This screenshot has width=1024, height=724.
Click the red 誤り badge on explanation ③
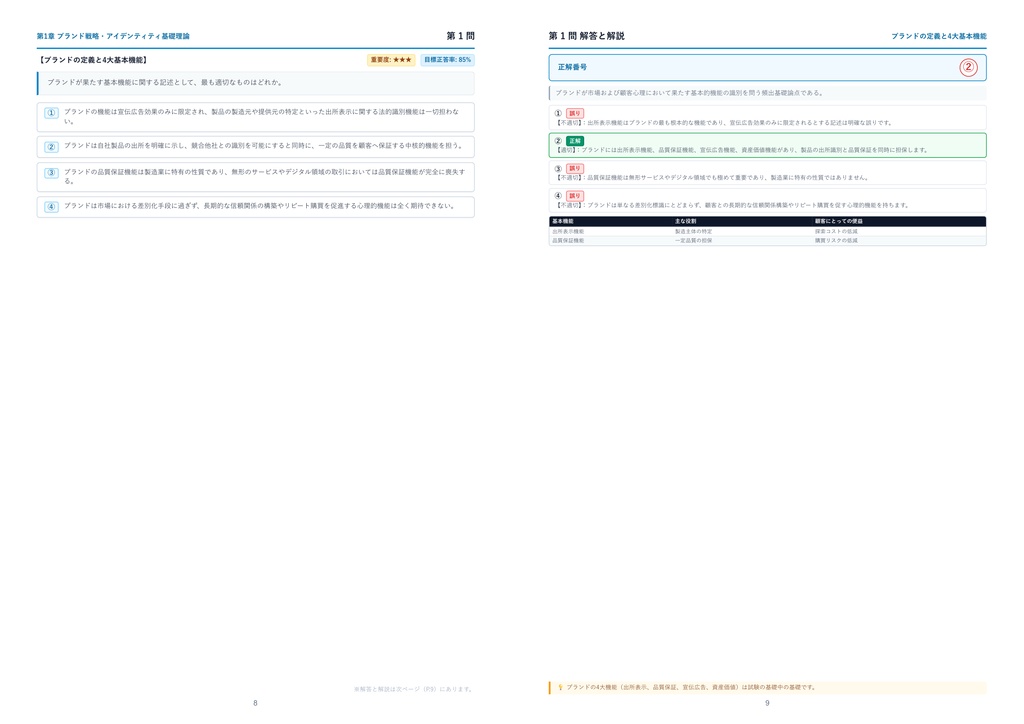[x=575, y=168]
